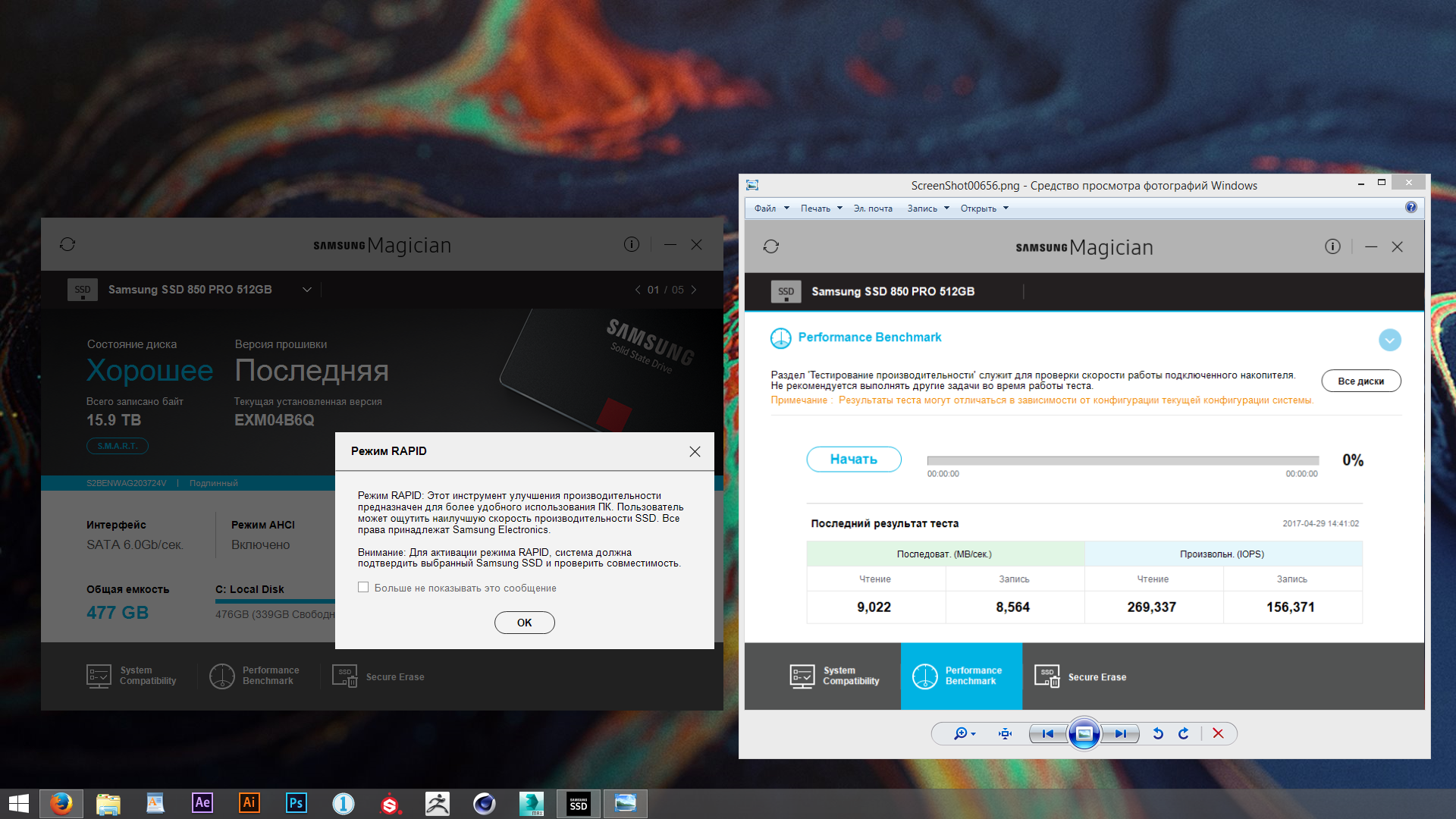Open Photoshop from the taskbar

(x=296, y=803)
